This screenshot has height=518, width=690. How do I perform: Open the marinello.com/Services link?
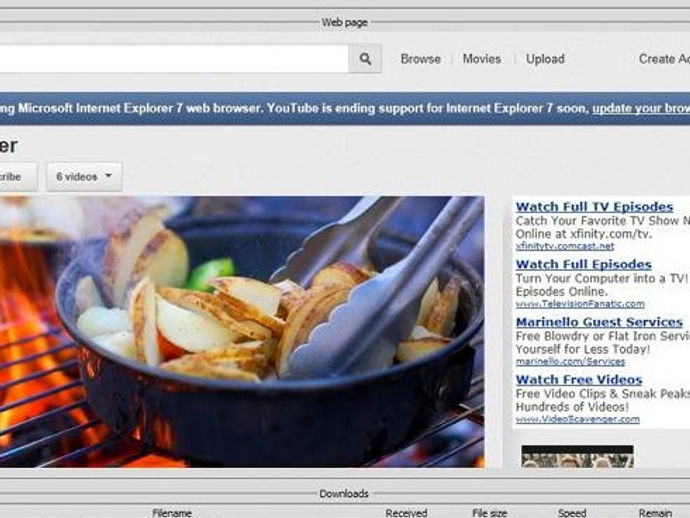coord(570,361)
